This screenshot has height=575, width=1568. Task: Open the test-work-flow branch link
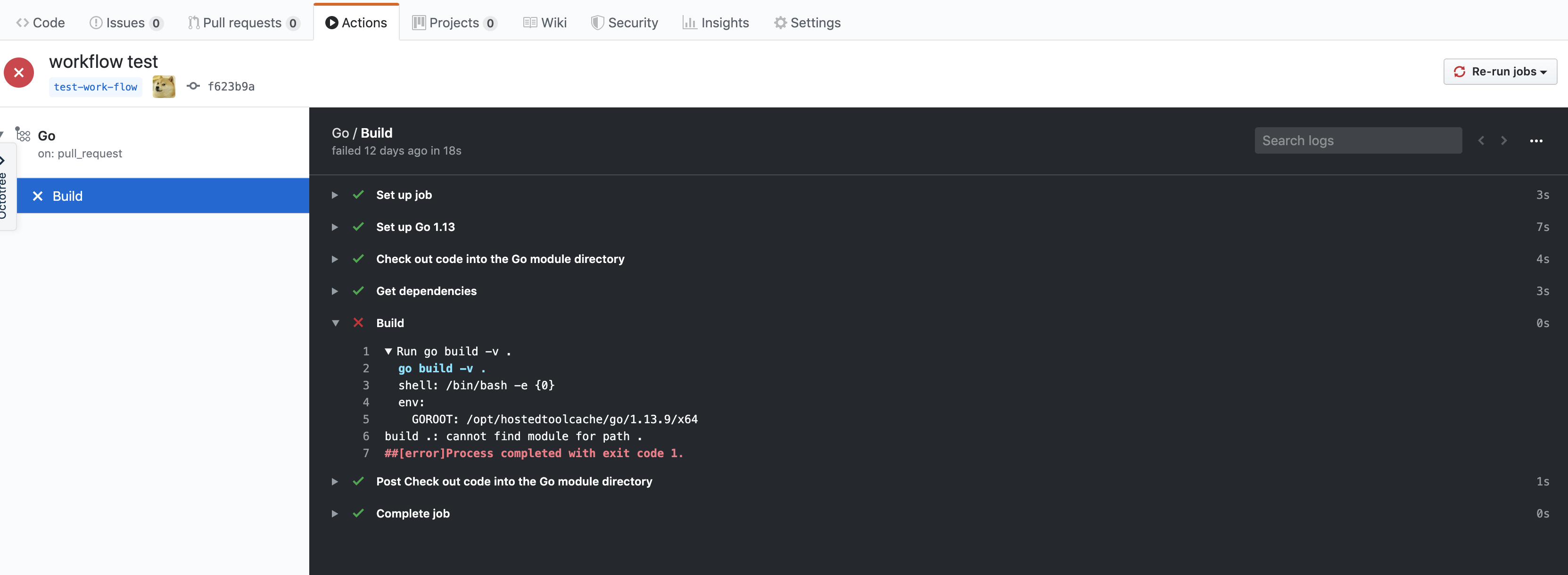pos(96,87)
